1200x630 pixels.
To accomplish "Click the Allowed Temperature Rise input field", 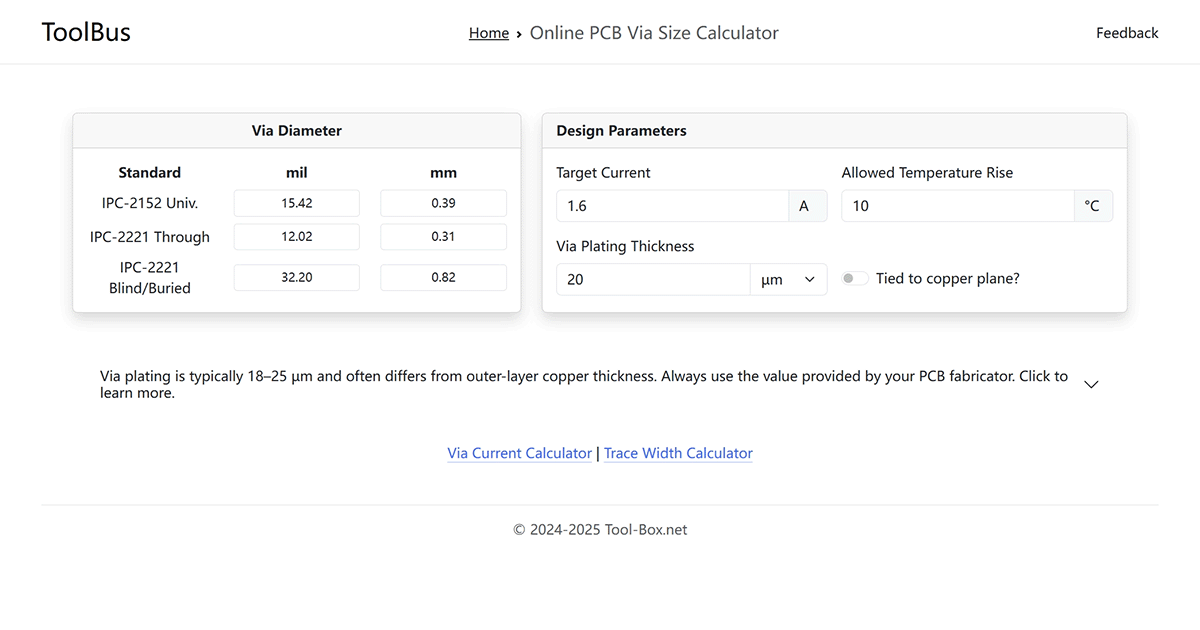I will pos(957,205).
